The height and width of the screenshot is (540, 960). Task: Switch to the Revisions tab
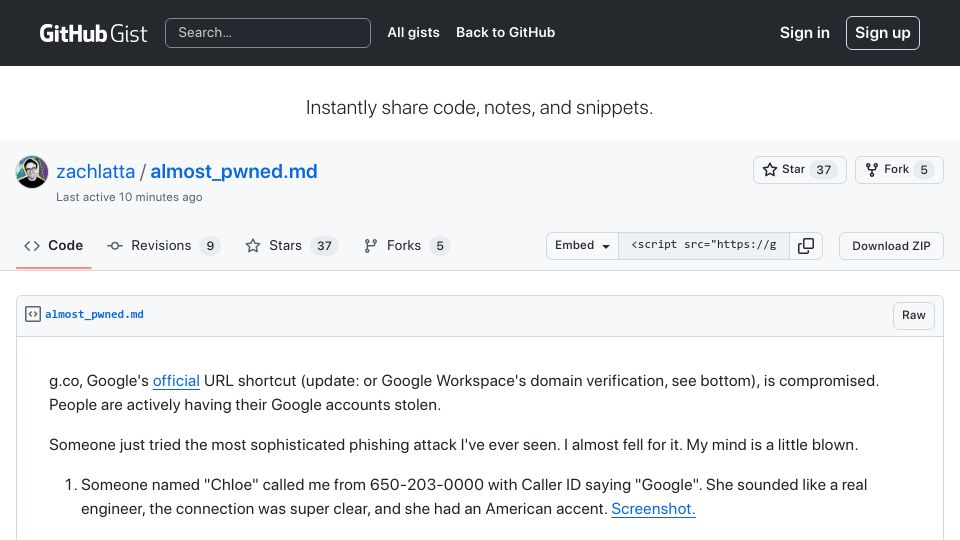click(163, 246)
